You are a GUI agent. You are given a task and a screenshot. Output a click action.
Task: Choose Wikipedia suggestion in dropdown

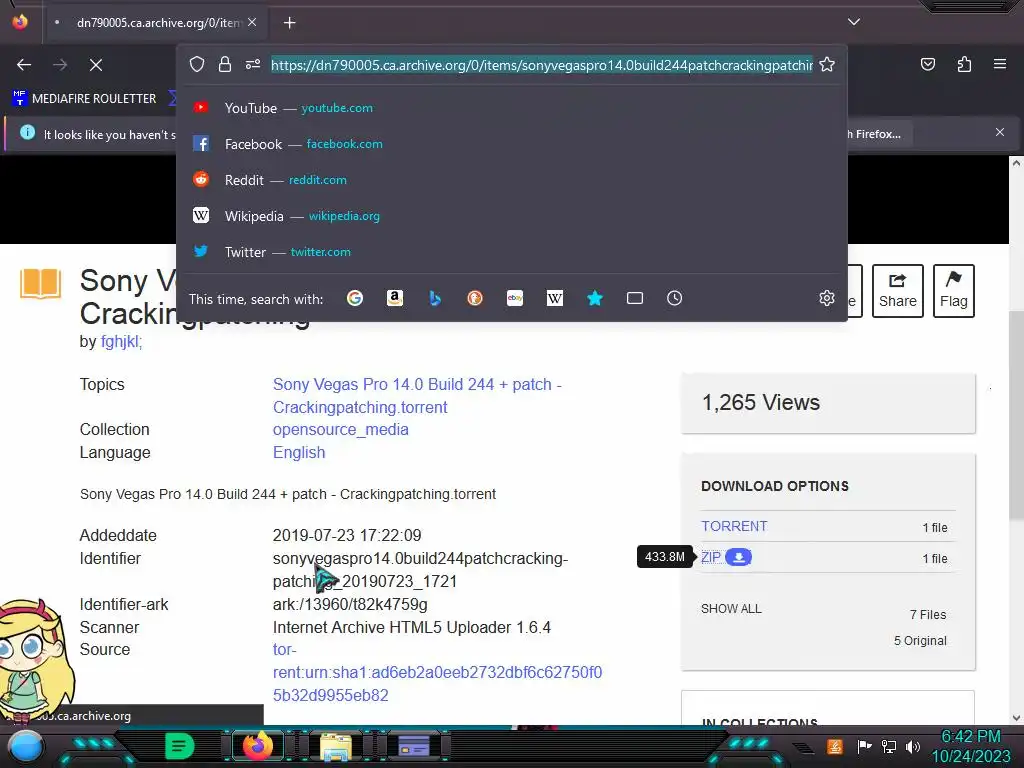coord(512,216)
